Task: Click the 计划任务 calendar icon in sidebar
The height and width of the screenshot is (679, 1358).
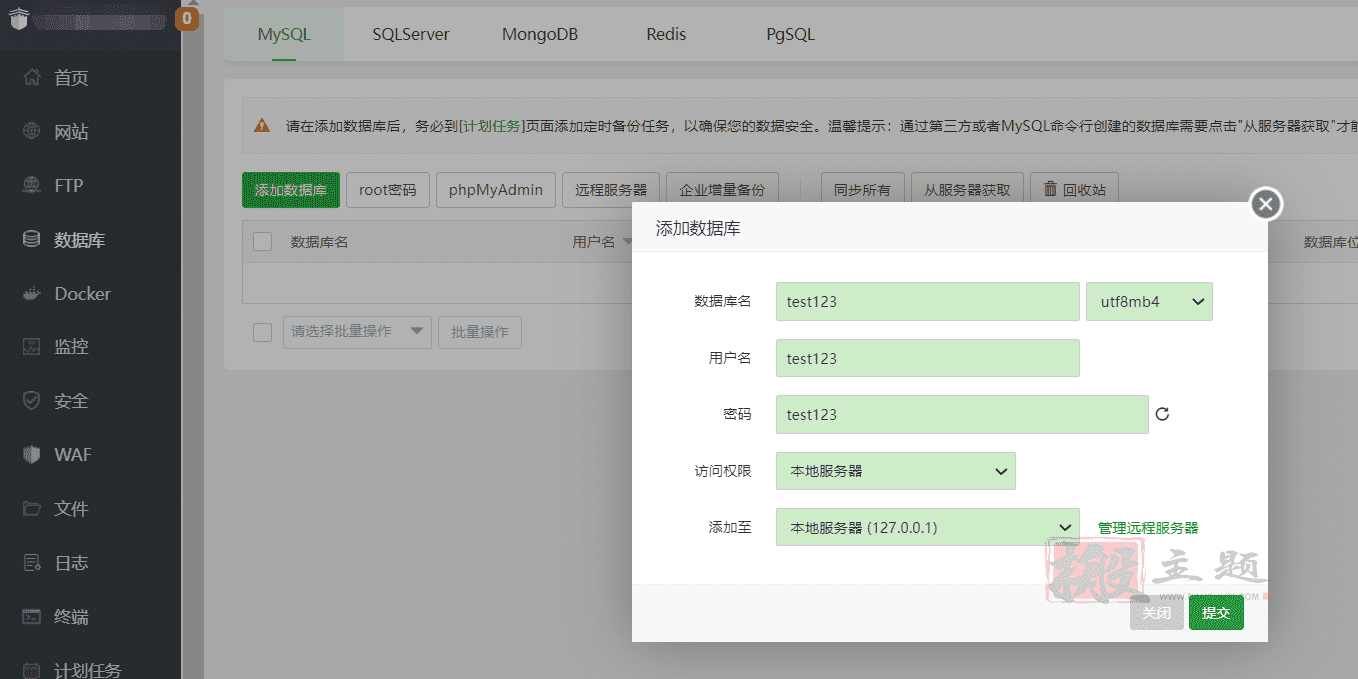Action: click(x=32, y=670)
